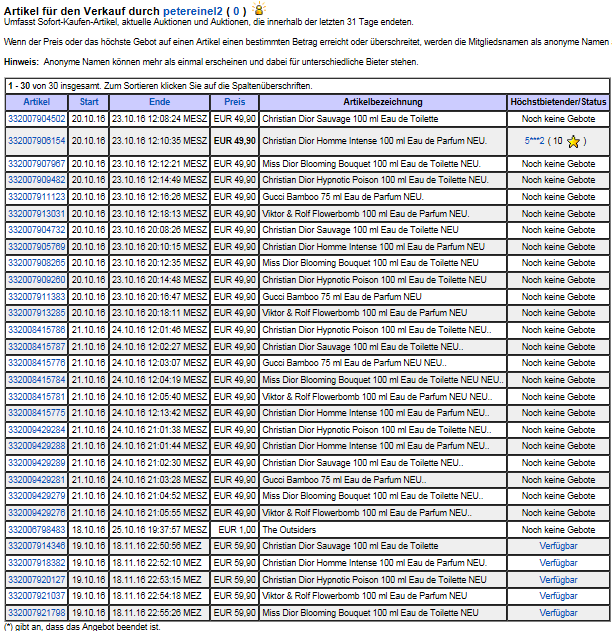
Task: Open item number 332007920127
Action: click(37, 579)
